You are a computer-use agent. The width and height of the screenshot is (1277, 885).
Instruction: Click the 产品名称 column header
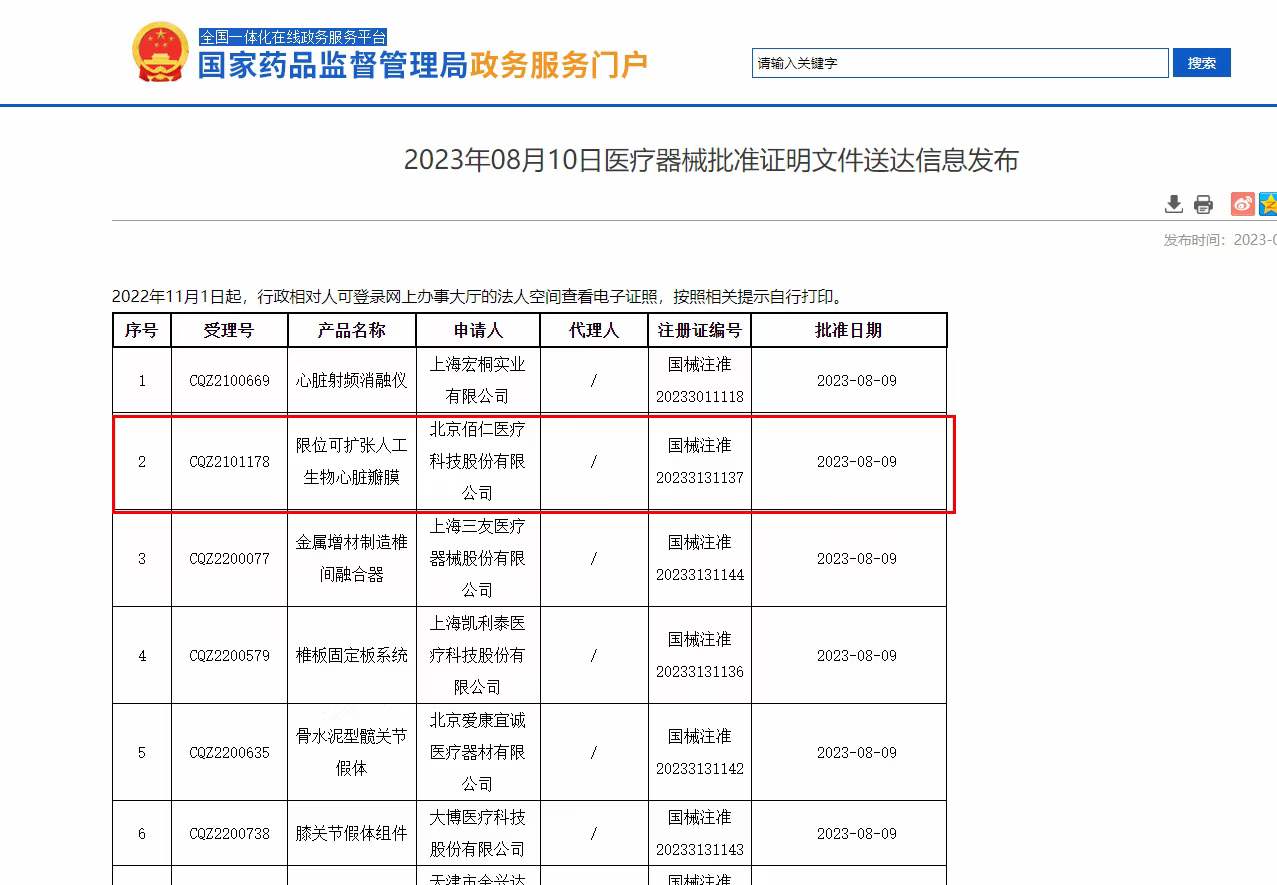[351, 330]
